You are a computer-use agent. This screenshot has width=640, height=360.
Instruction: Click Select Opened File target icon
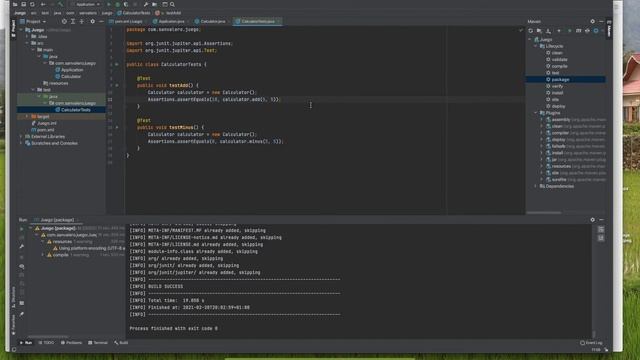(x=64, y=21)
